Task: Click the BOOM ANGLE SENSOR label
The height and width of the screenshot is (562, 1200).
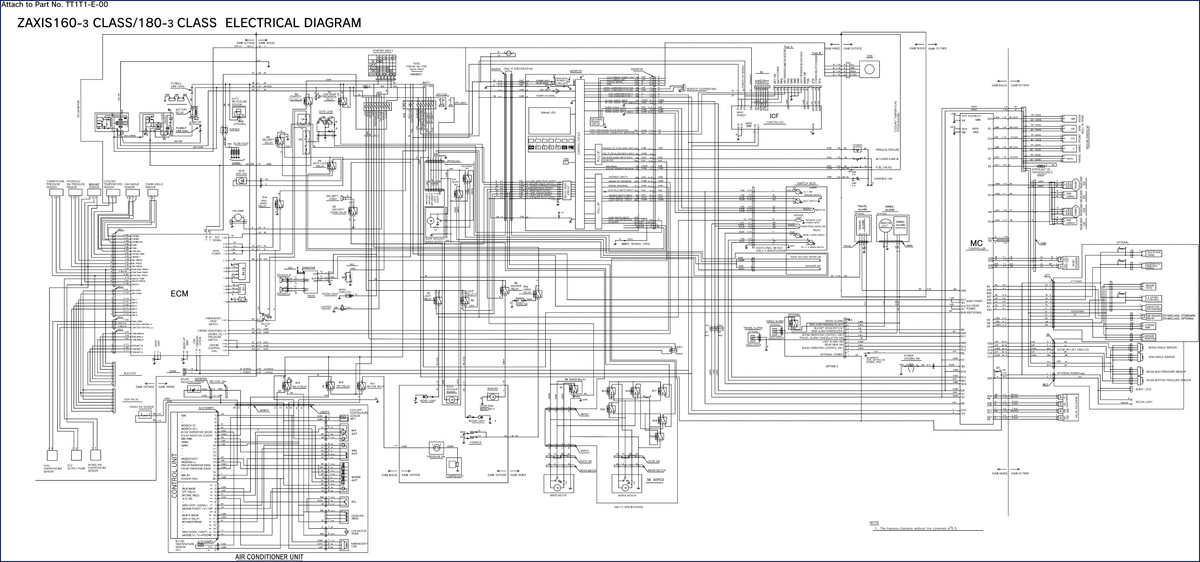Action: coord(1163,347)
